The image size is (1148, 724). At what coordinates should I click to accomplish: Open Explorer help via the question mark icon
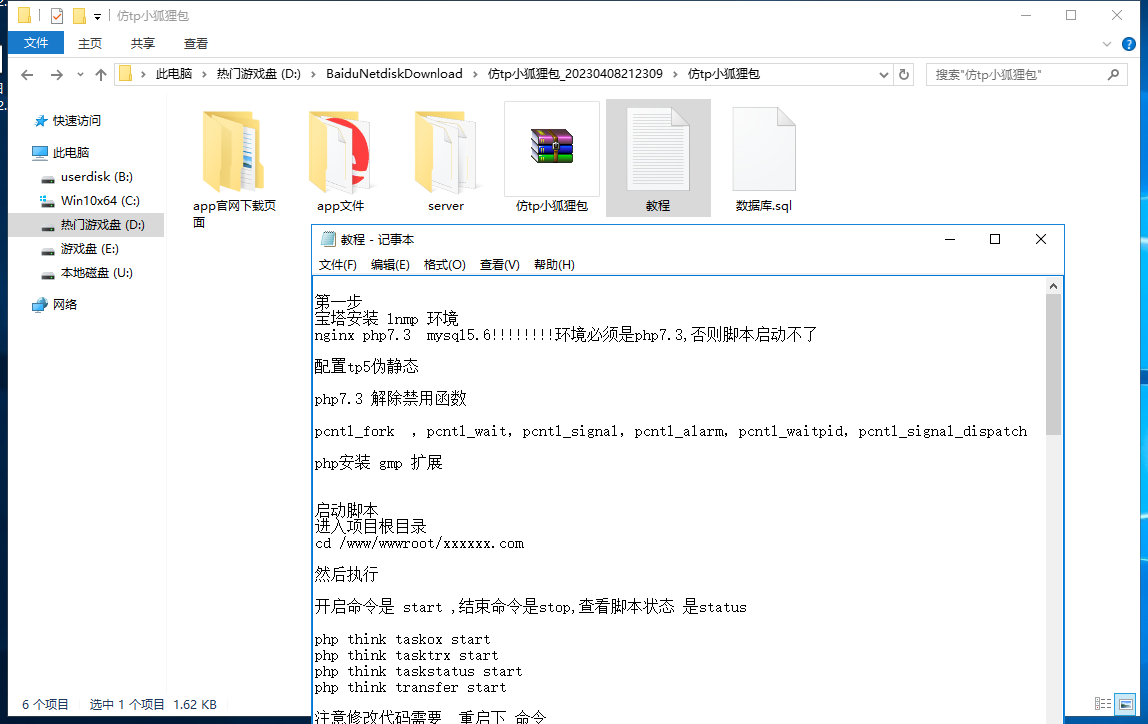click(x=1129, y=44)
